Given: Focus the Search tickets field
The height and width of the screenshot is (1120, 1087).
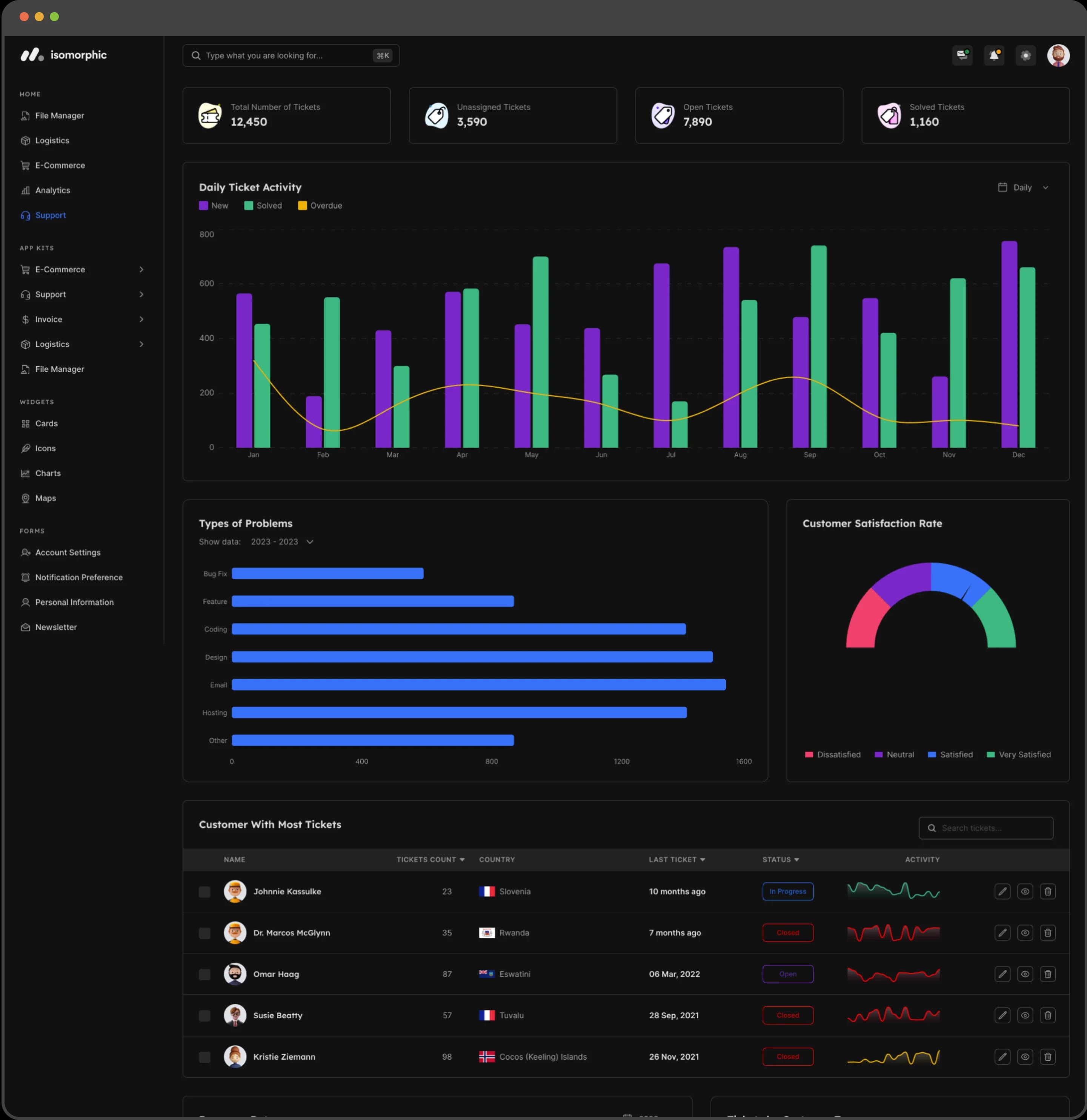Looking at the screenshot, I should point(986,828).
